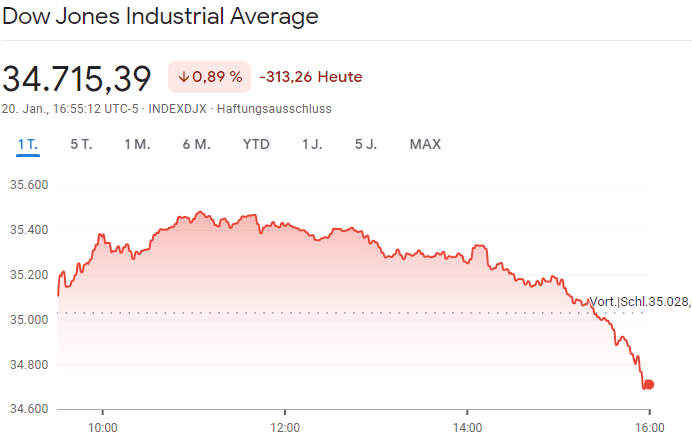Switch to the 5T. range tab
The height and width of the screenshot is (447, 692).
coord(81,144)
